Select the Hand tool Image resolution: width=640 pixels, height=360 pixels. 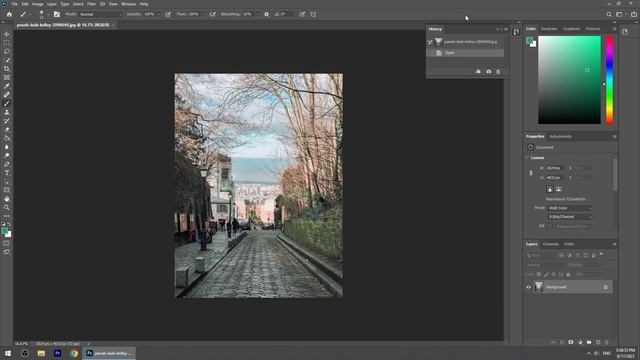click(7, 198)
